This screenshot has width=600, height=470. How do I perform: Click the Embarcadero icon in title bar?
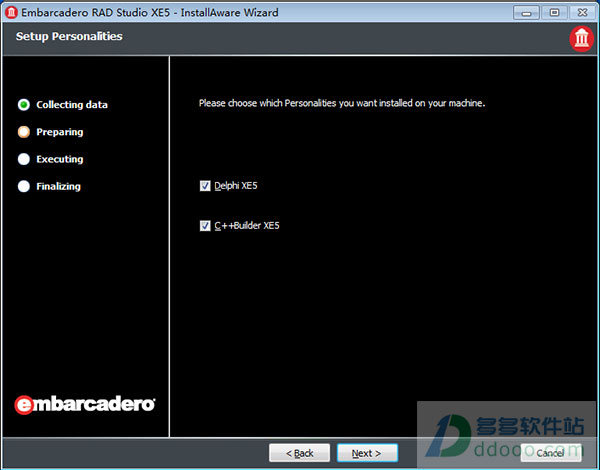[x=11, y=13]
